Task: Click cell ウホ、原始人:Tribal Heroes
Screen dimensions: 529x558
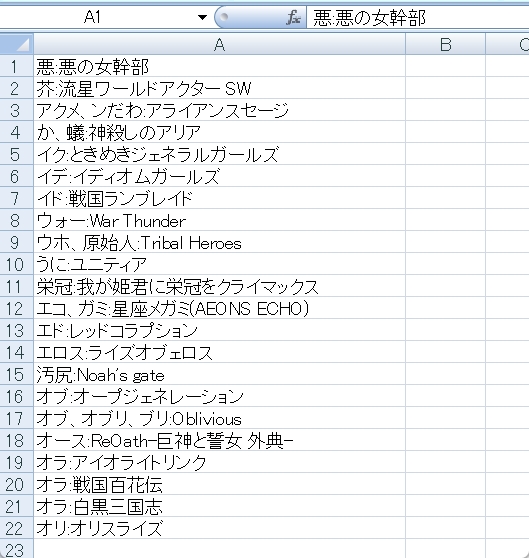Action: click(x=219, y=242)
